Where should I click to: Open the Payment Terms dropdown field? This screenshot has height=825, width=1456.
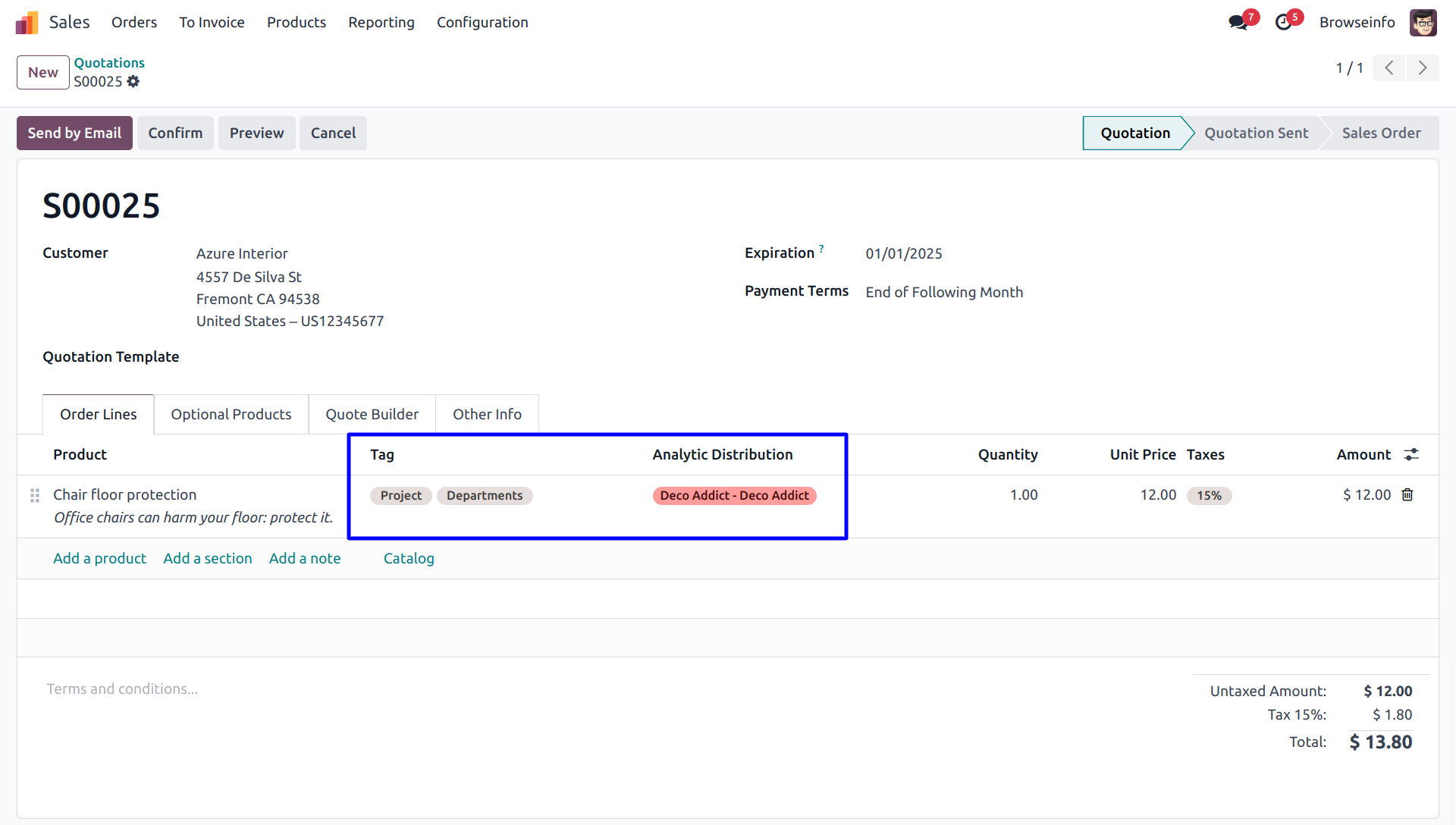(x=944, y=293)
